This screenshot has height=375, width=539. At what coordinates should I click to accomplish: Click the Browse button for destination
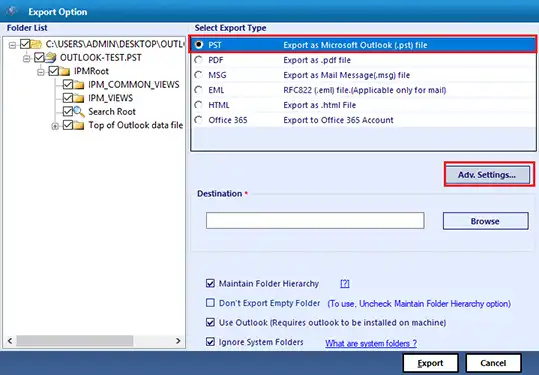485,221
